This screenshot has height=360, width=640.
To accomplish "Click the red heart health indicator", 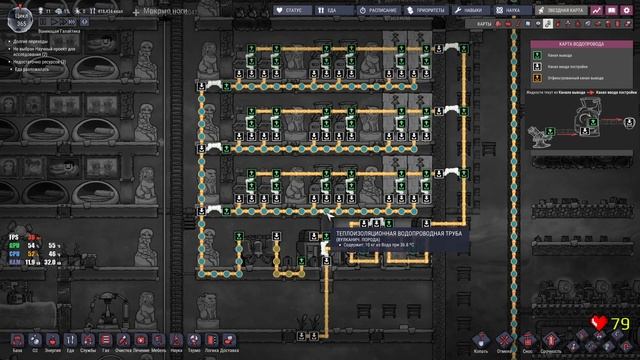I will 599,323.
